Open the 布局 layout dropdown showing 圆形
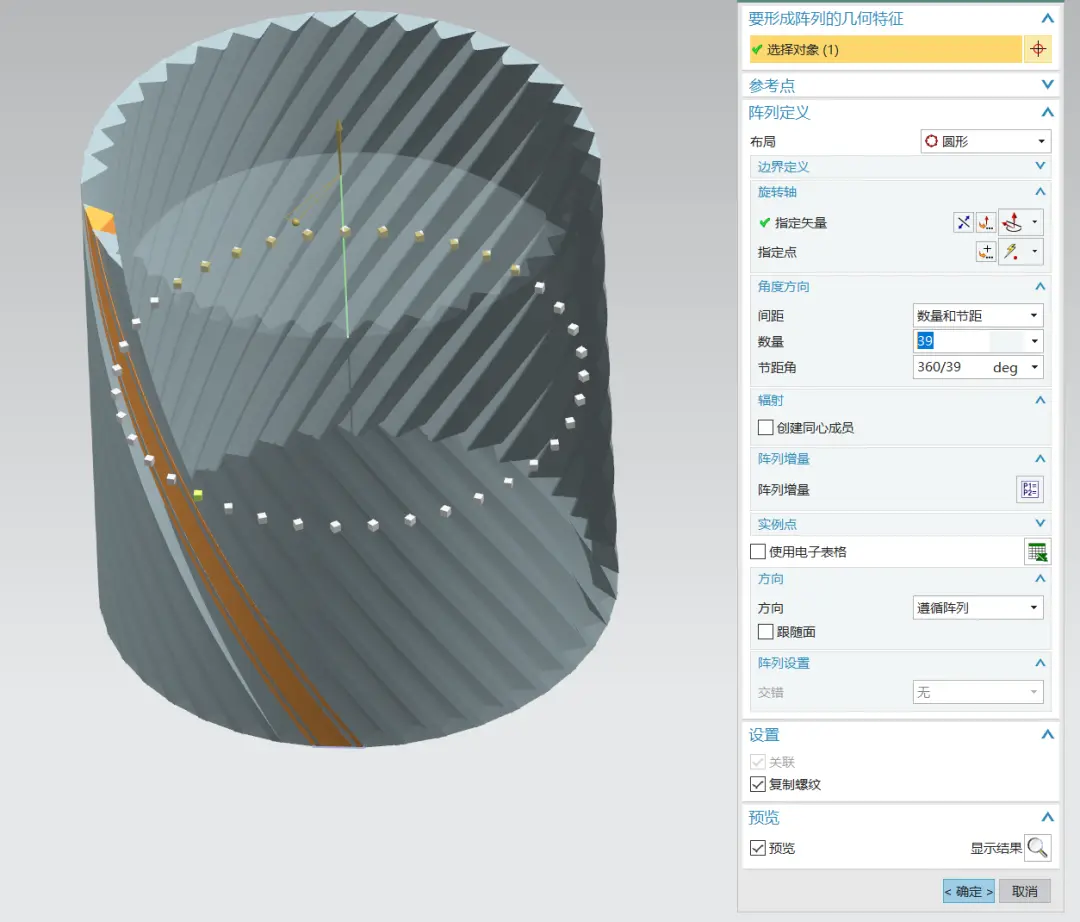This screenshot has height=922, width=1080. click(986, 141)
